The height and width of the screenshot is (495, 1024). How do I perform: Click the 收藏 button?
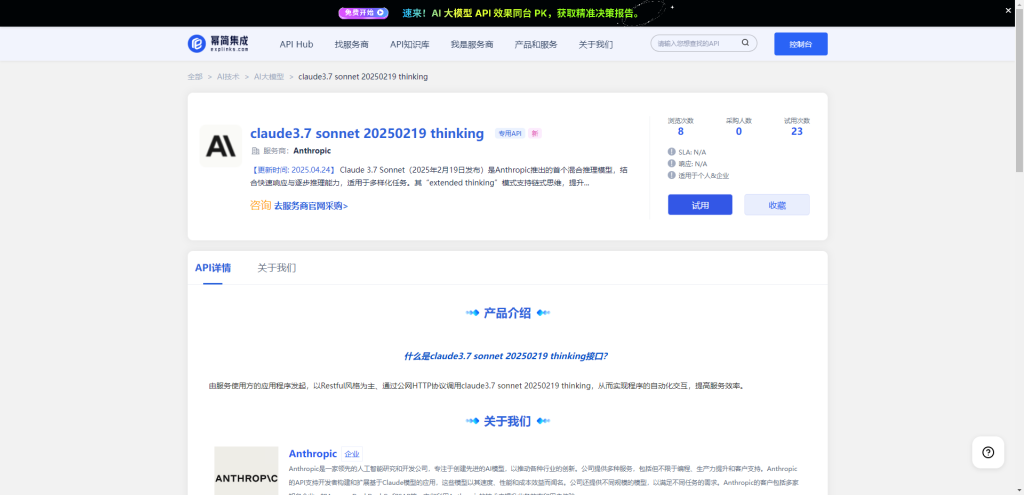[x=777, y=204]
